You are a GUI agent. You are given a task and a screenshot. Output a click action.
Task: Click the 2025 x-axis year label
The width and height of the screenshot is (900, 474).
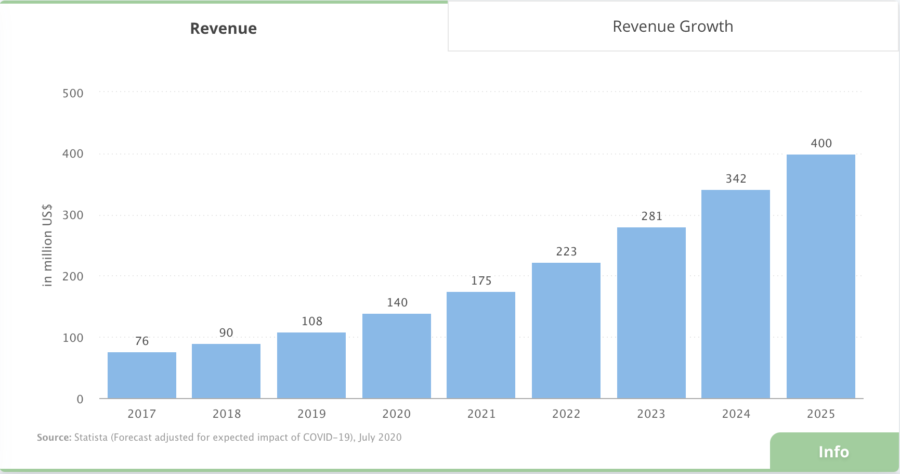(821, 414)
